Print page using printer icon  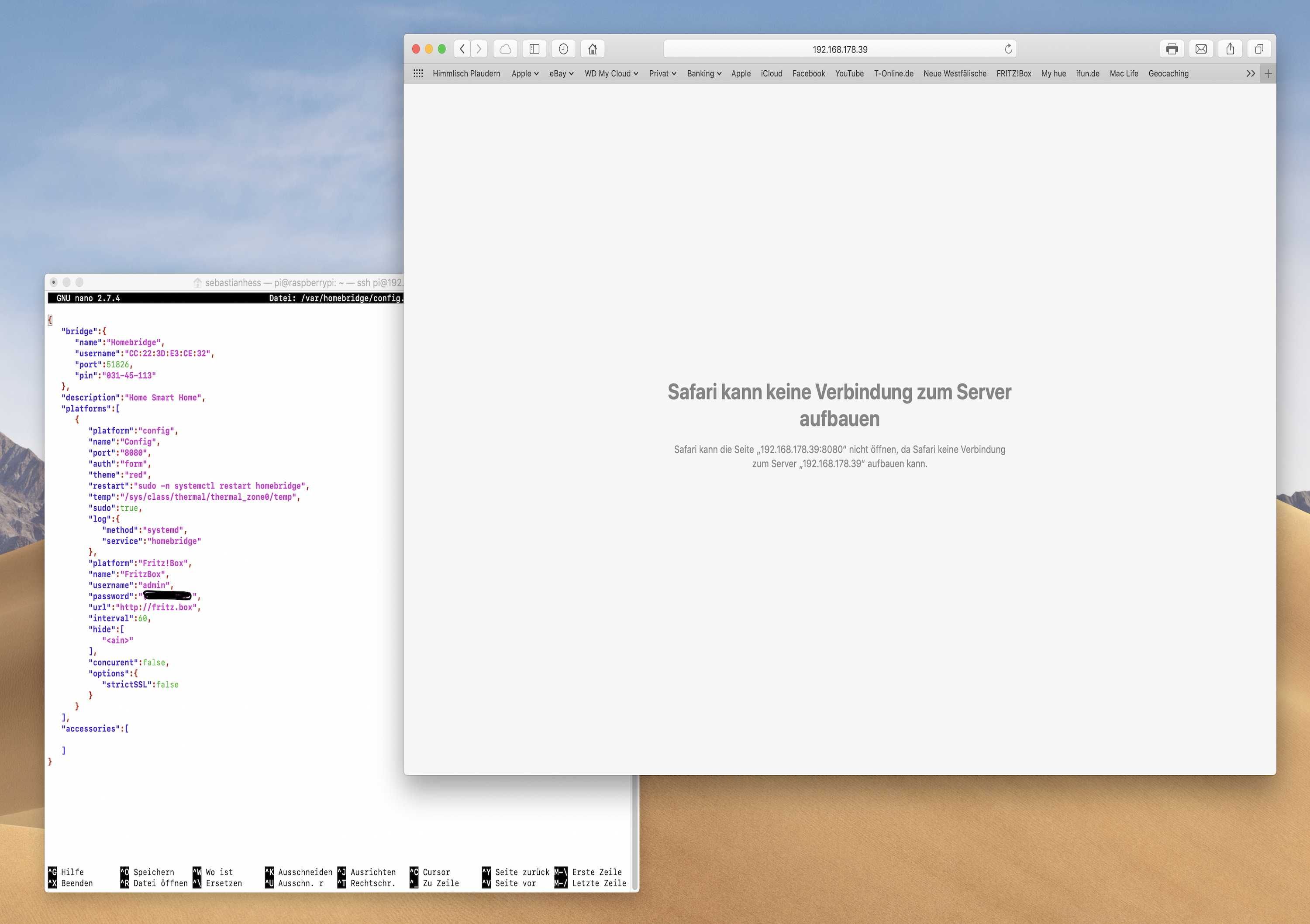tap(1172, 49)
